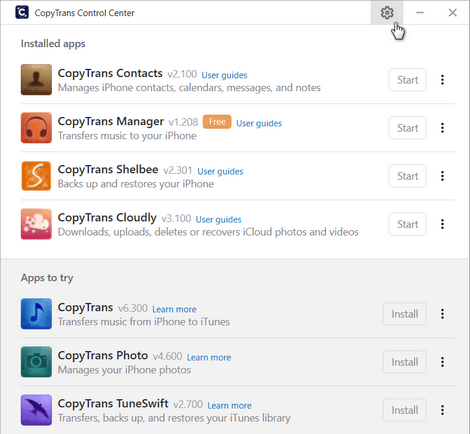Open more options for CopyTrans Manager

[x=442, y=128]
